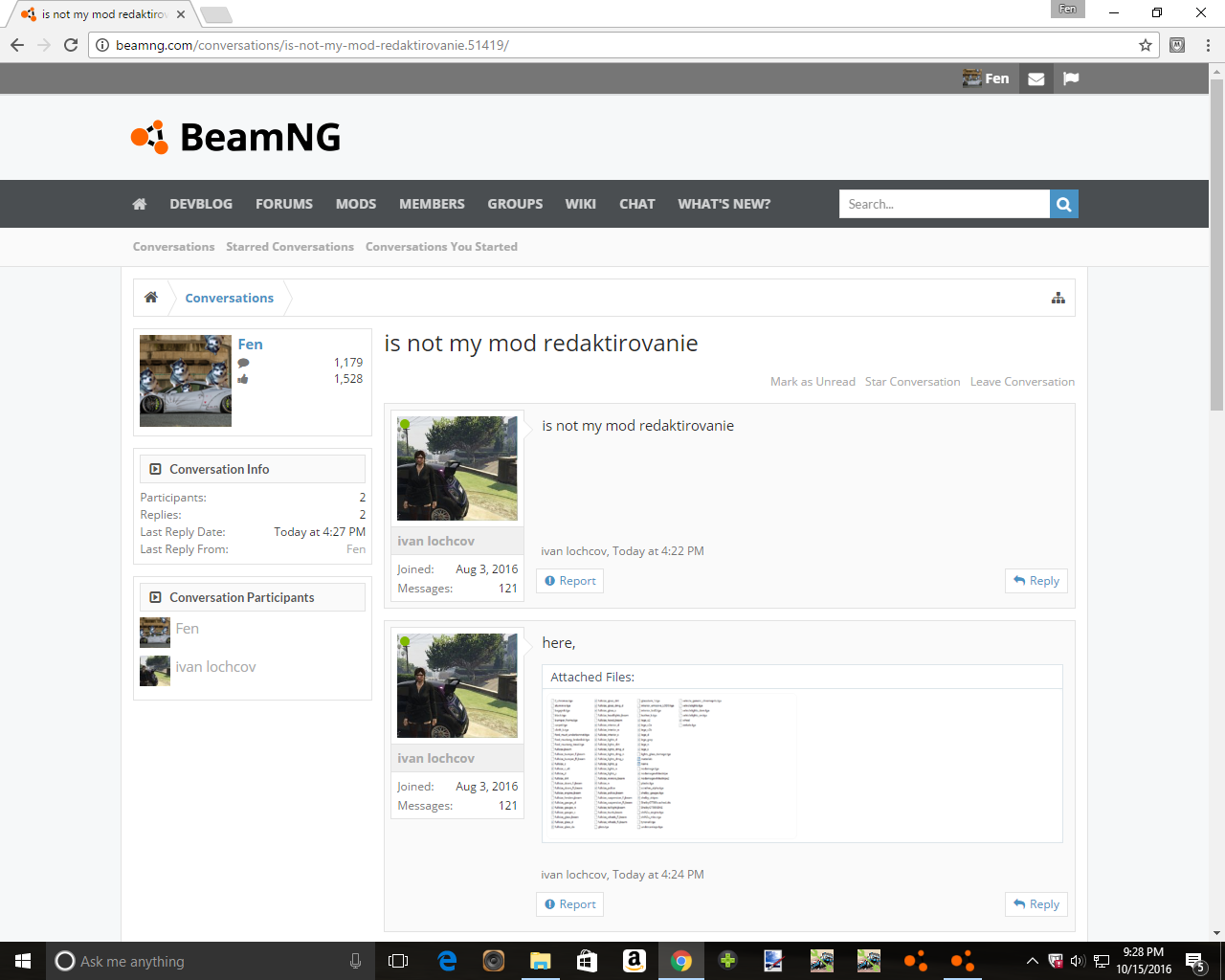Open the CHAT menu item

[x=637, y=204]
